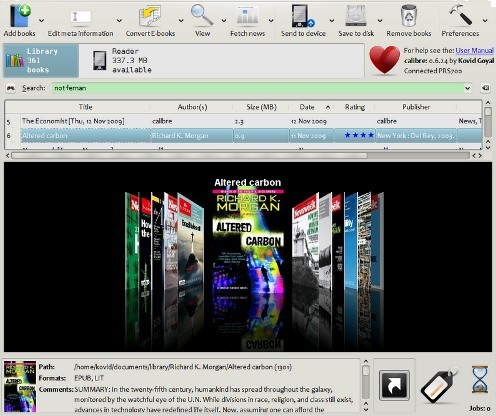The image size is (496, 416).
Task: Open Fetch news
Action: pyautogui.click(x=247, y=16)
